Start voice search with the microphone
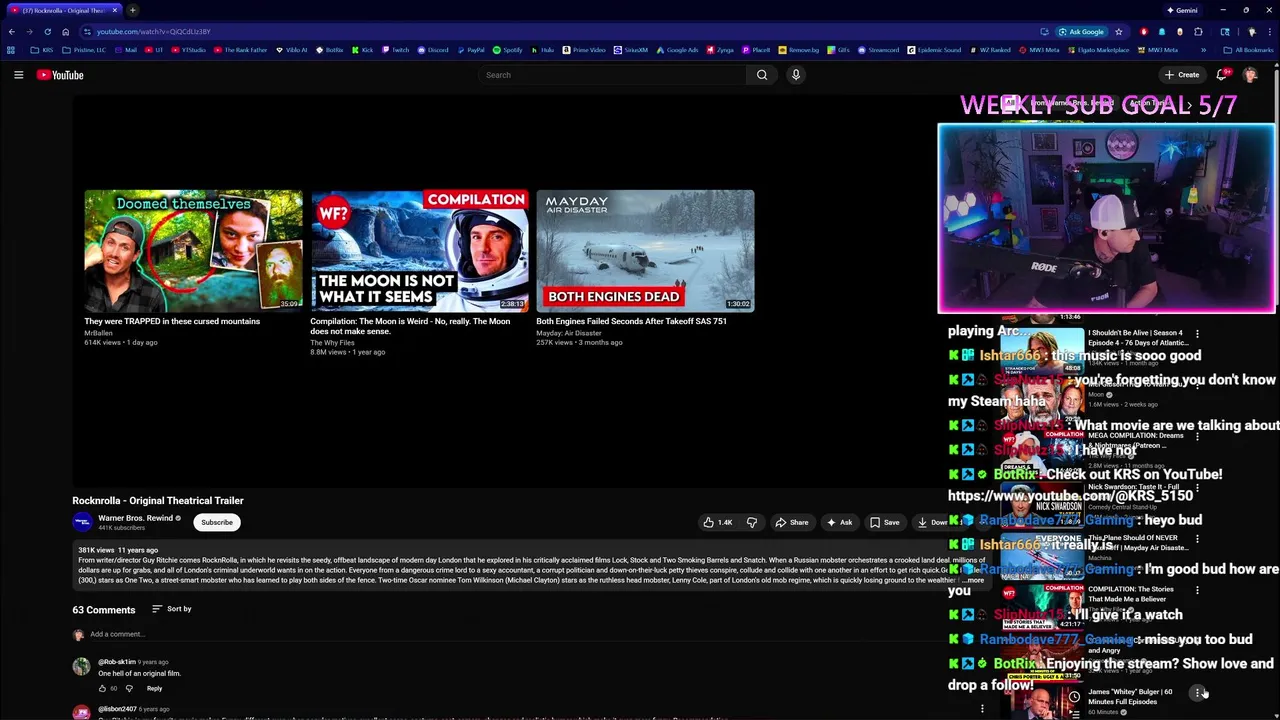Viewport: 1280px width, 720px height. [x=796, y=75]
